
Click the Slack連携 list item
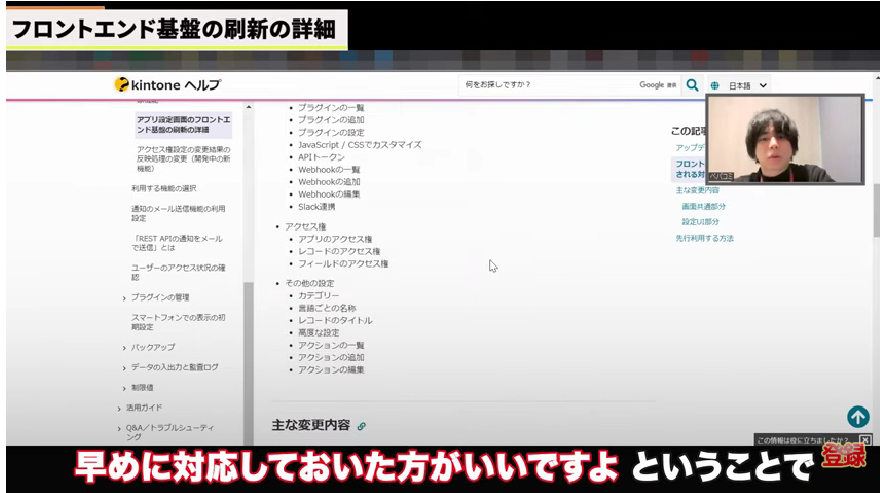point(317,207)
